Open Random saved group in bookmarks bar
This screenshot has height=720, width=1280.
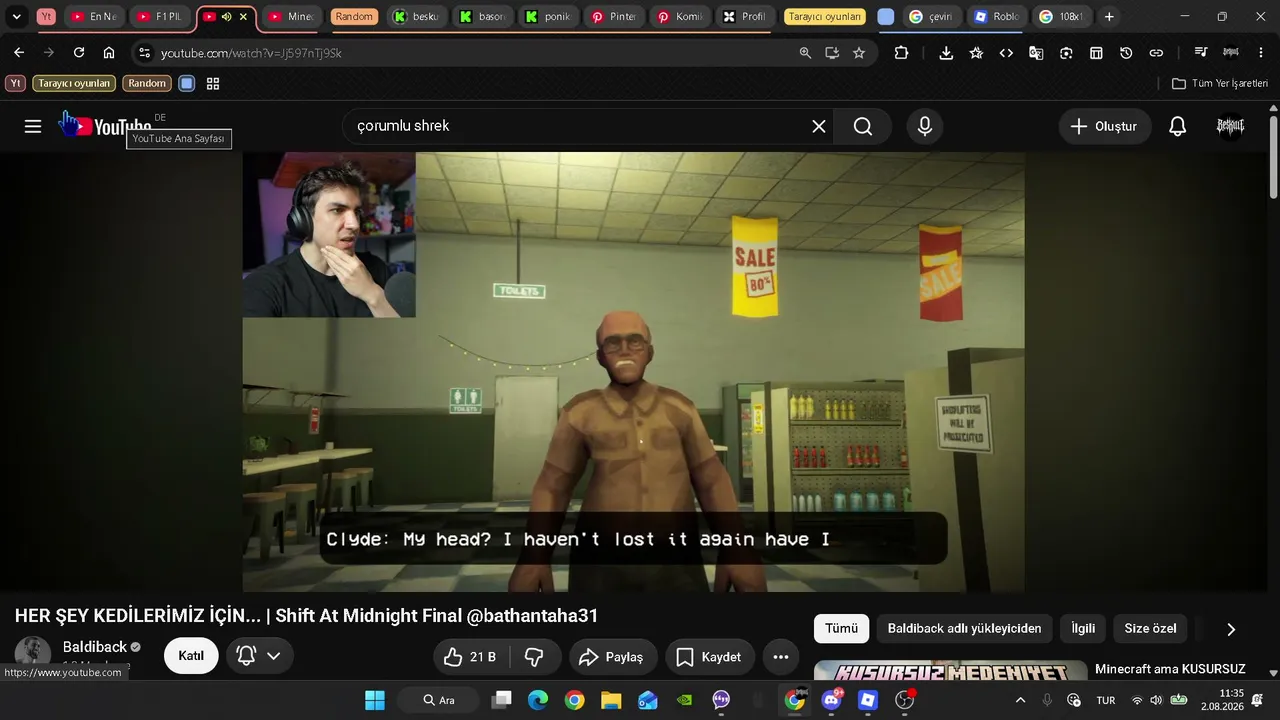147,84
